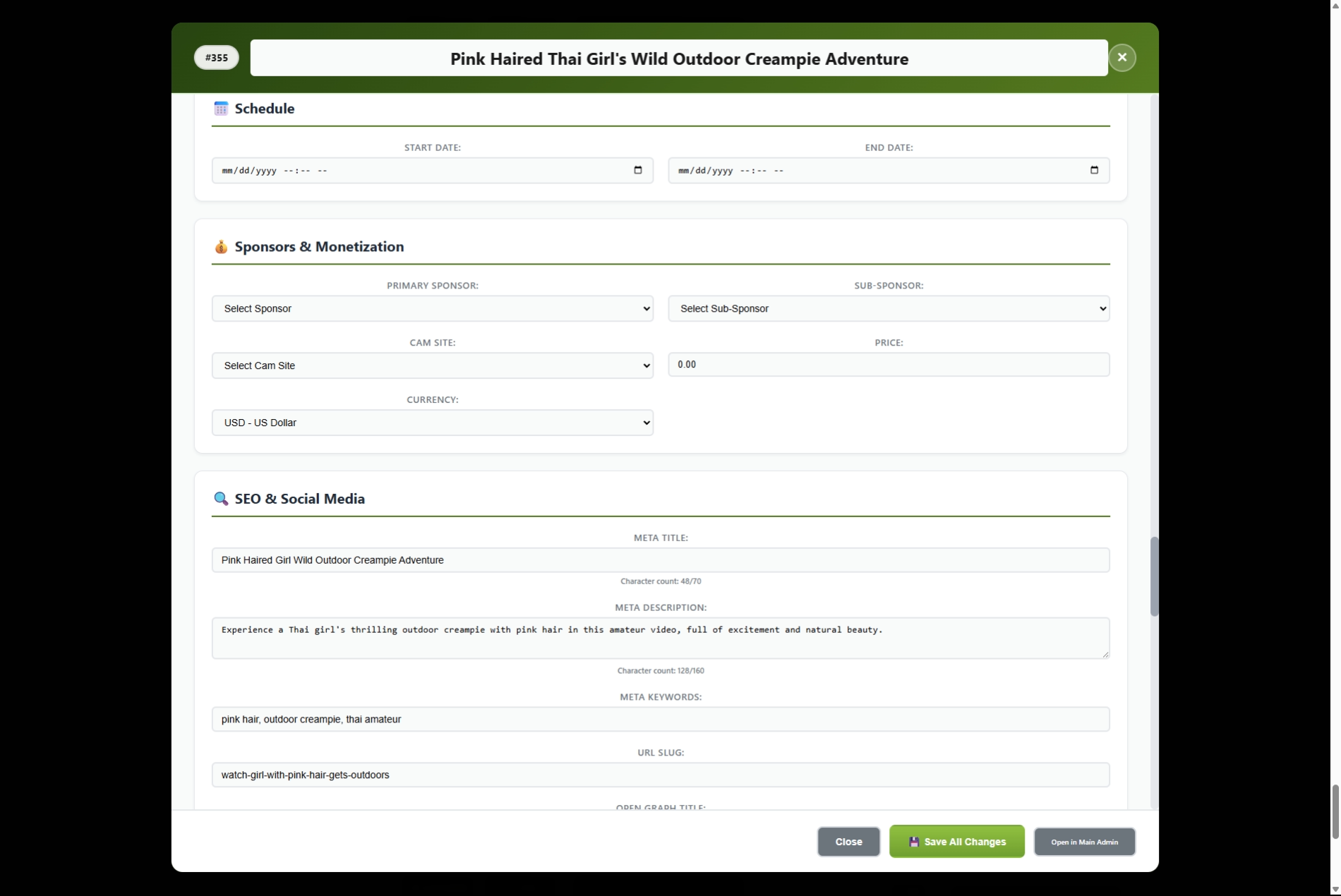
Task: Click Open in Main Admin
Action: [1084, 841]
